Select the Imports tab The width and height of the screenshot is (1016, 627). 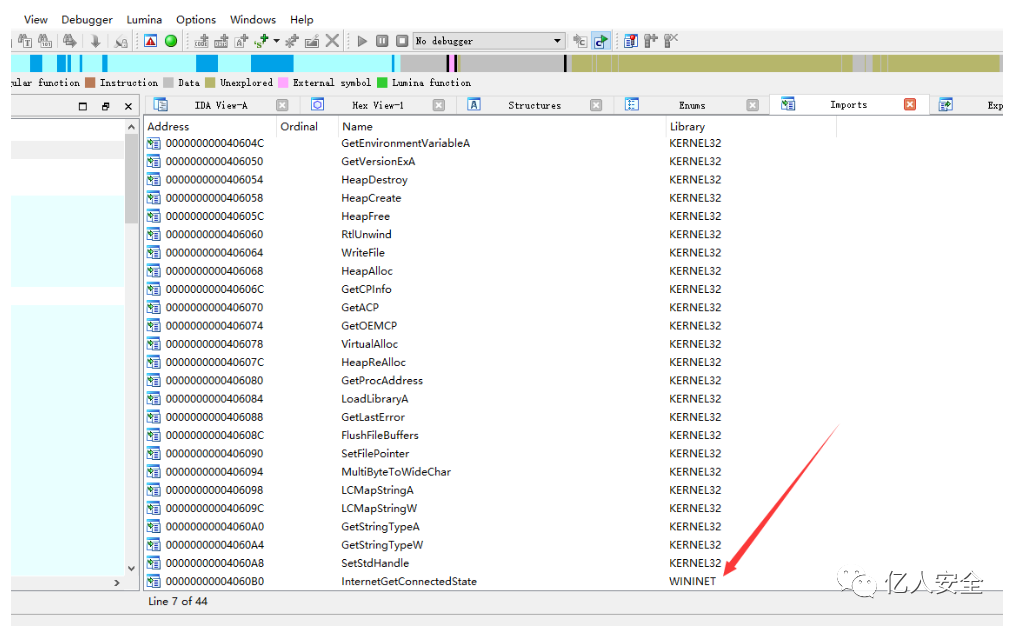tap(848, 104)
